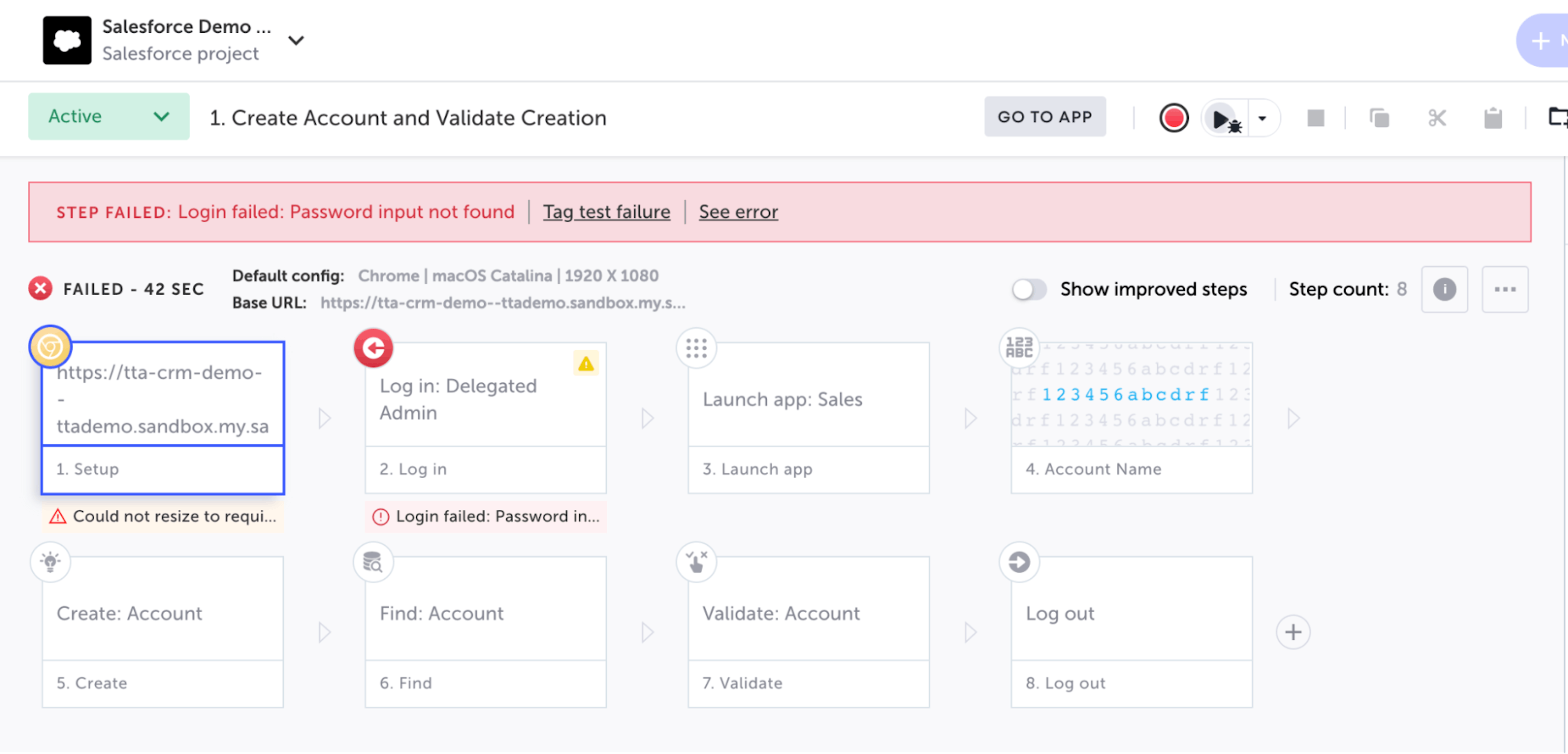Click the clipboard paste icon

(1492, 118)
